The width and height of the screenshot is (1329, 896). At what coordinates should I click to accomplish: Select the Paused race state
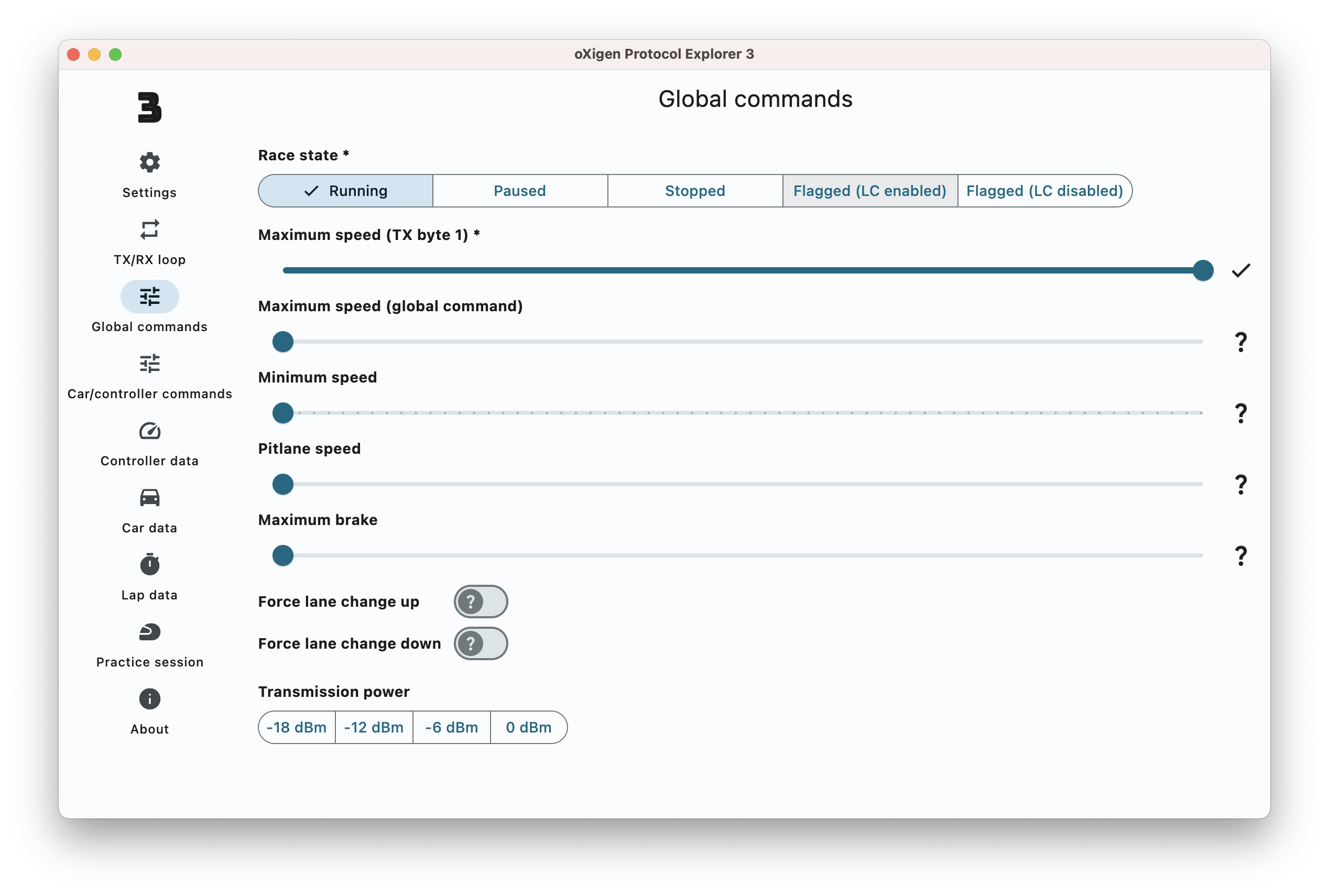[519, 190]
